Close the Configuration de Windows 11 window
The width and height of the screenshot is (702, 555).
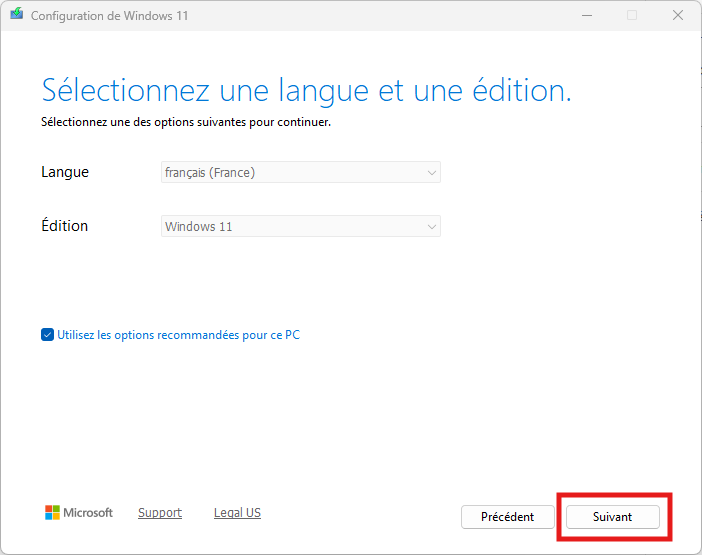coord(678,16)
